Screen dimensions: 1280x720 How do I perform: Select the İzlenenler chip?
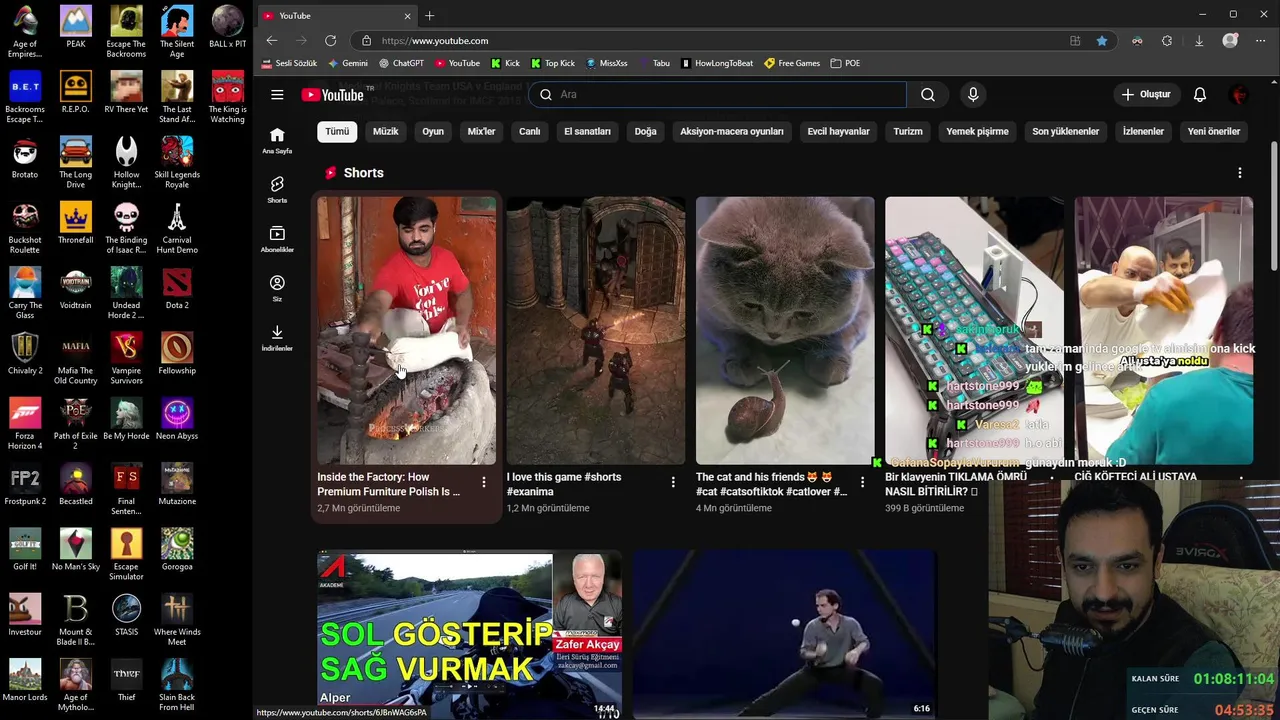click(x=1143, y=131)
